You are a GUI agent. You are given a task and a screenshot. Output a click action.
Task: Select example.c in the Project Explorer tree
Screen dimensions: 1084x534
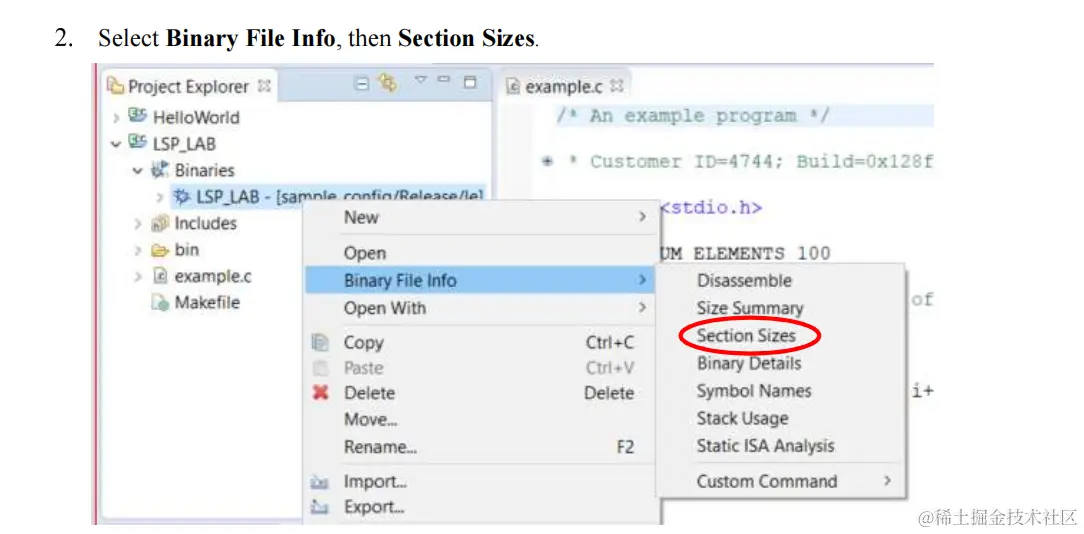[x=212, y=276]
